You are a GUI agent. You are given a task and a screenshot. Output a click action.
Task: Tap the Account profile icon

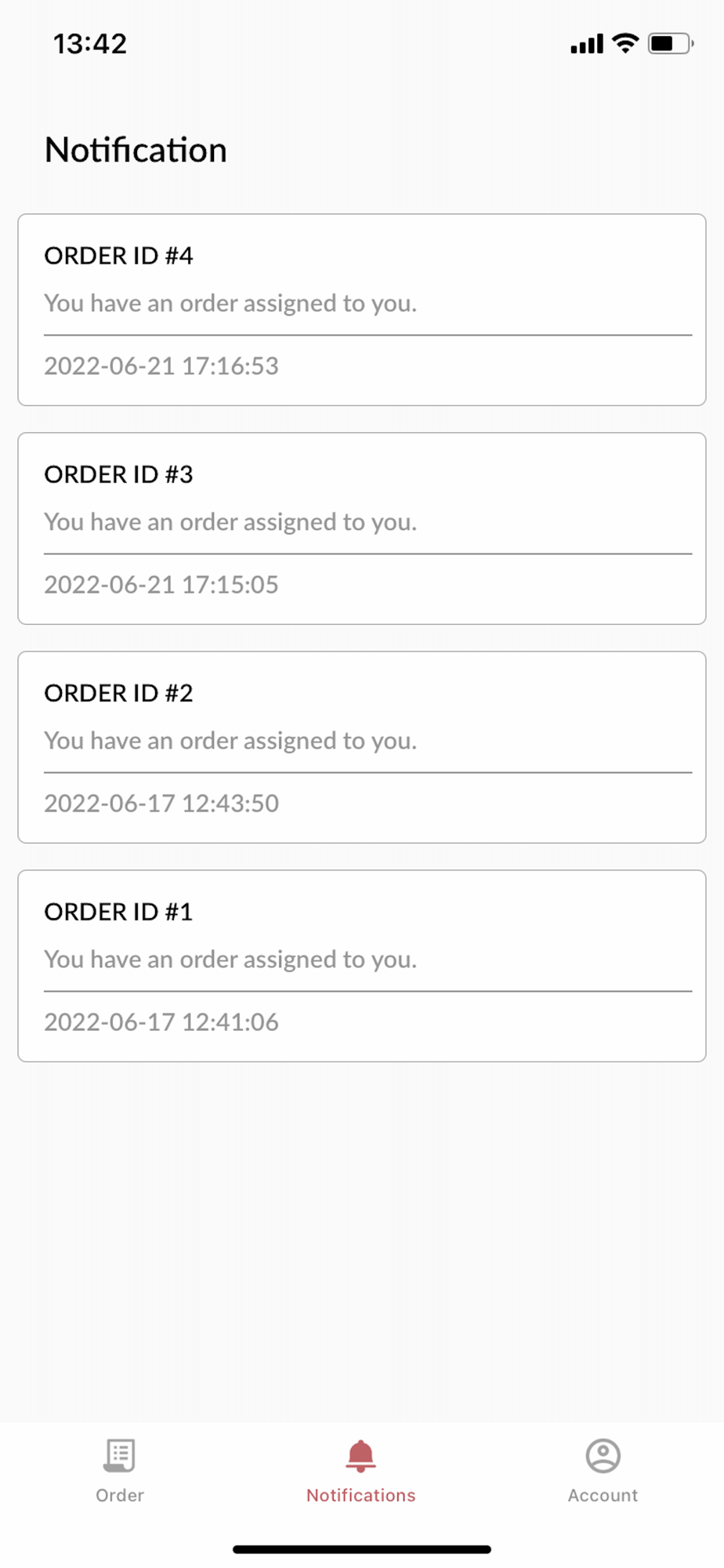coord(603,1456)
